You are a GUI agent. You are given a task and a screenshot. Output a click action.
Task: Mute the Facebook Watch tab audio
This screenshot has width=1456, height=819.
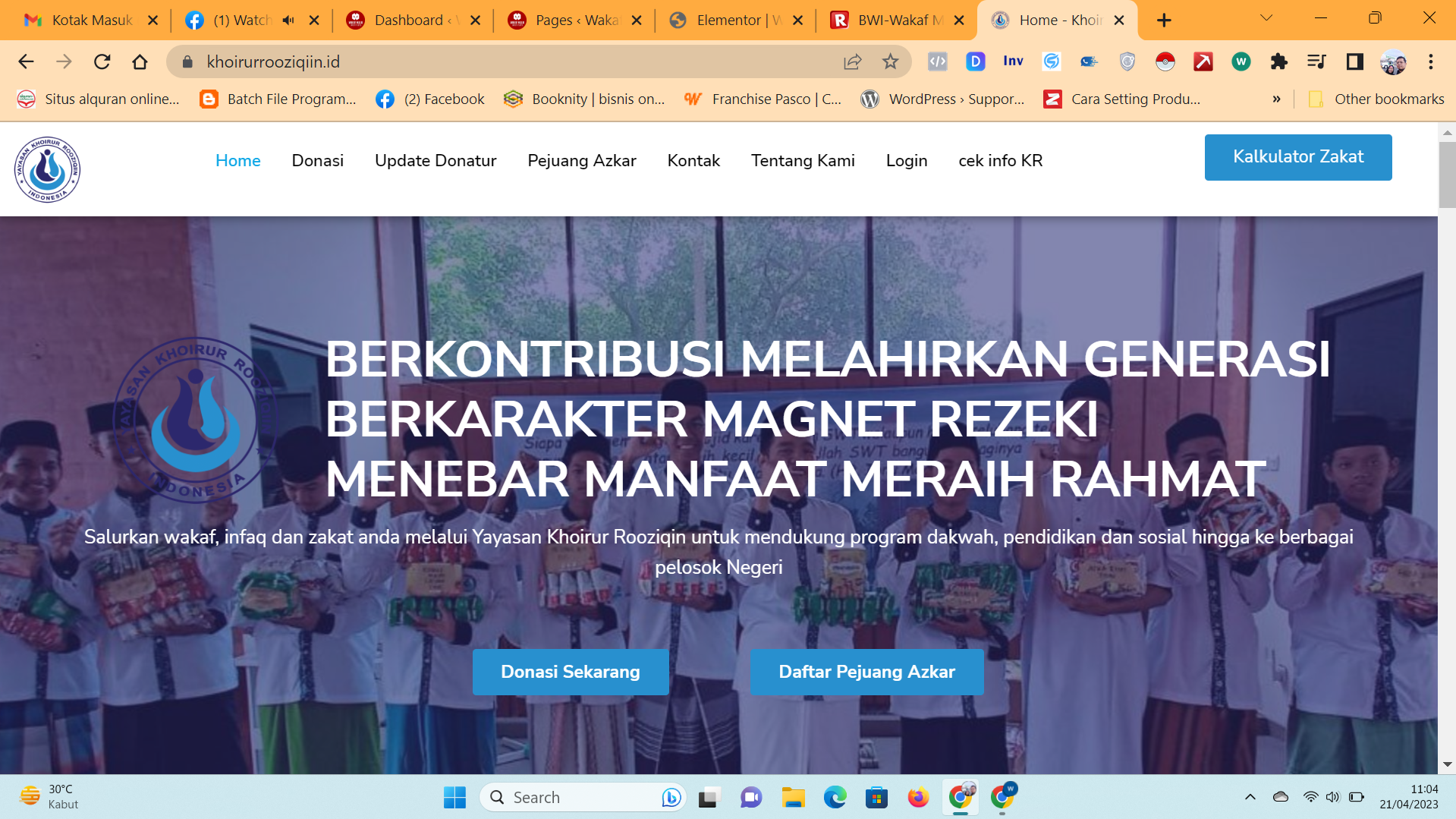point(288,20)
